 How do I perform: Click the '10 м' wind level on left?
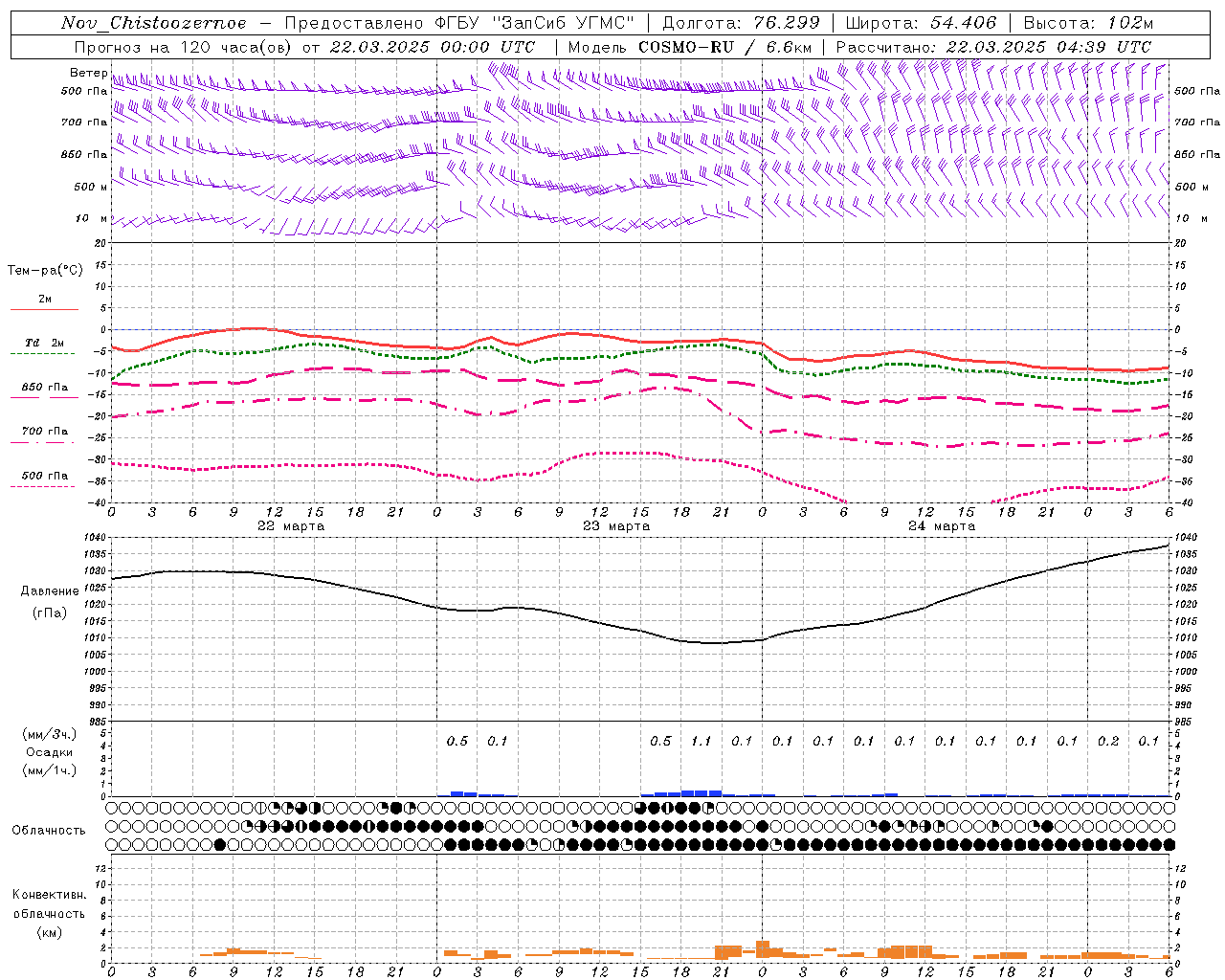point(91,219)
